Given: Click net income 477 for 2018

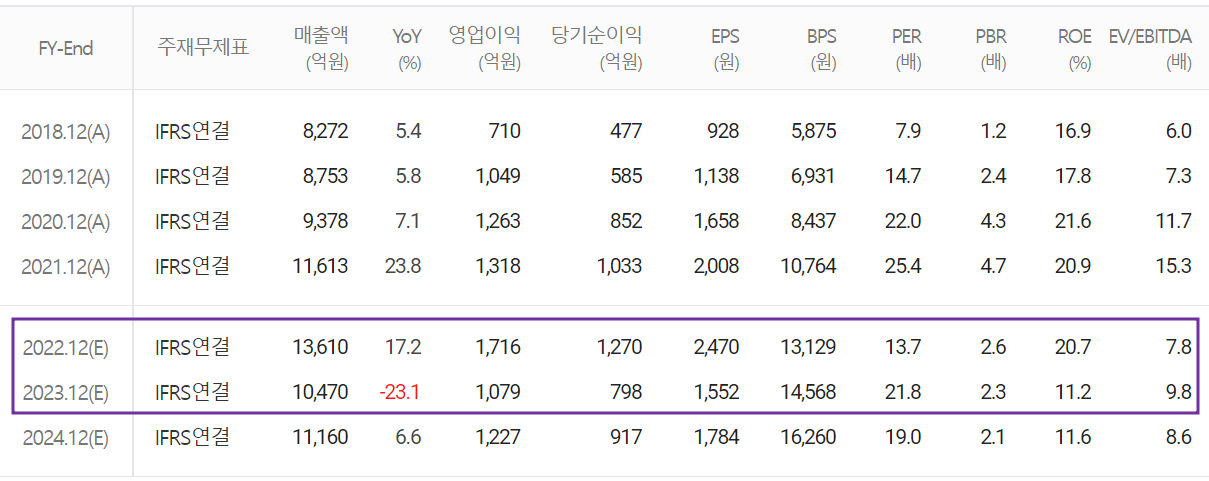Looking at the screenshot, I should [x=626, y=131].
